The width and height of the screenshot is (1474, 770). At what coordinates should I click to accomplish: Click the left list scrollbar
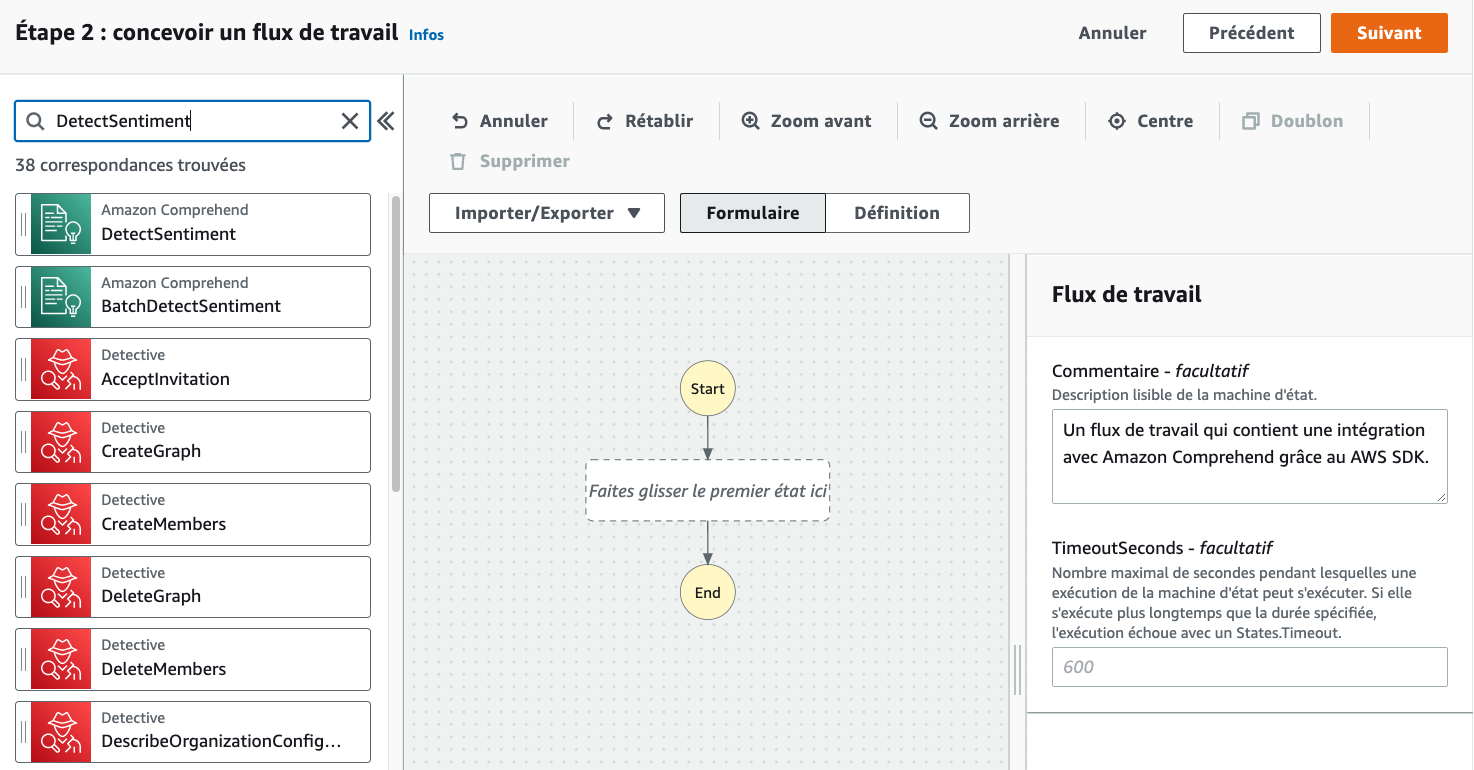tap(396, 343)
